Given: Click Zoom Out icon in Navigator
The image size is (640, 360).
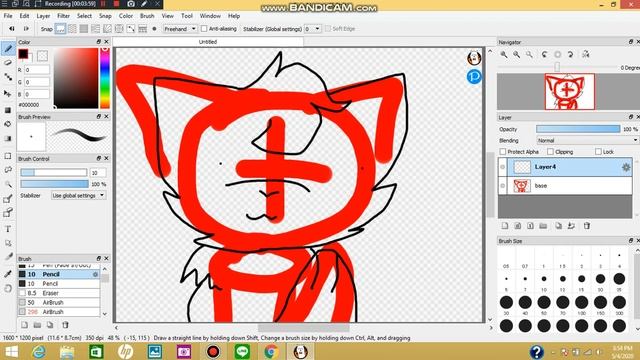Looking at the screenshot, I should tap(517, 54).
